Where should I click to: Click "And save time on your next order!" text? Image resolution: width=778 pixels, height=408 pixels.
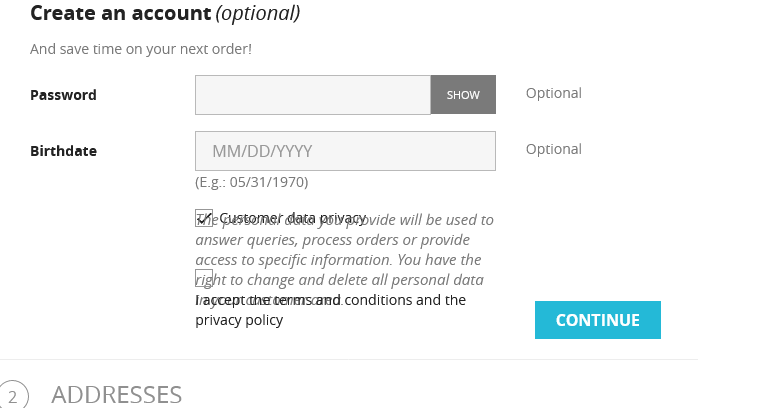point(140,48)
